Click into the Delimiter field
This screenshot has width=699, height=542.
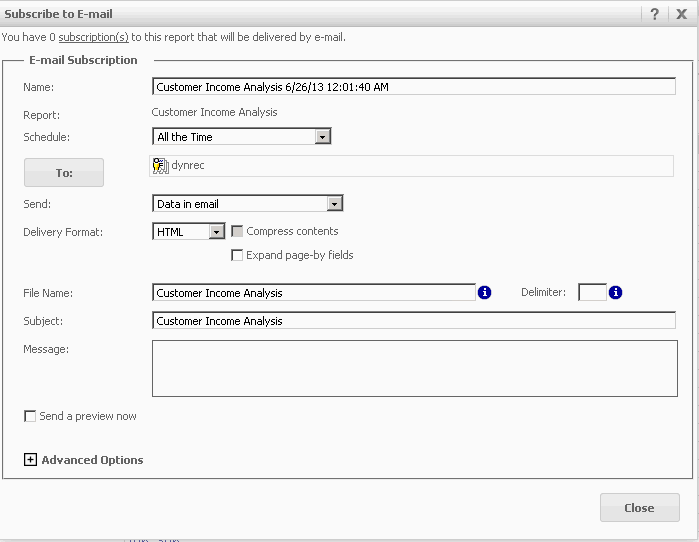pos(592,292)
